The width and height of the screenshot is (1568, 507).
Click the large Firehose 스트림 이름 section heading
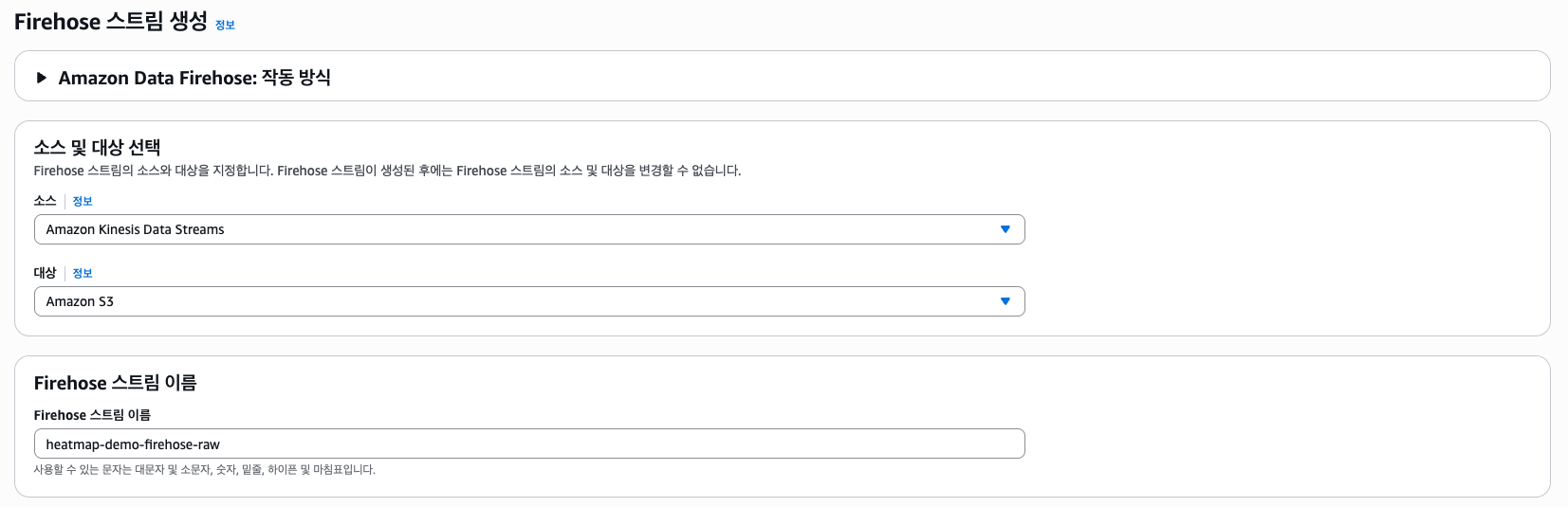tap(115, 383)
